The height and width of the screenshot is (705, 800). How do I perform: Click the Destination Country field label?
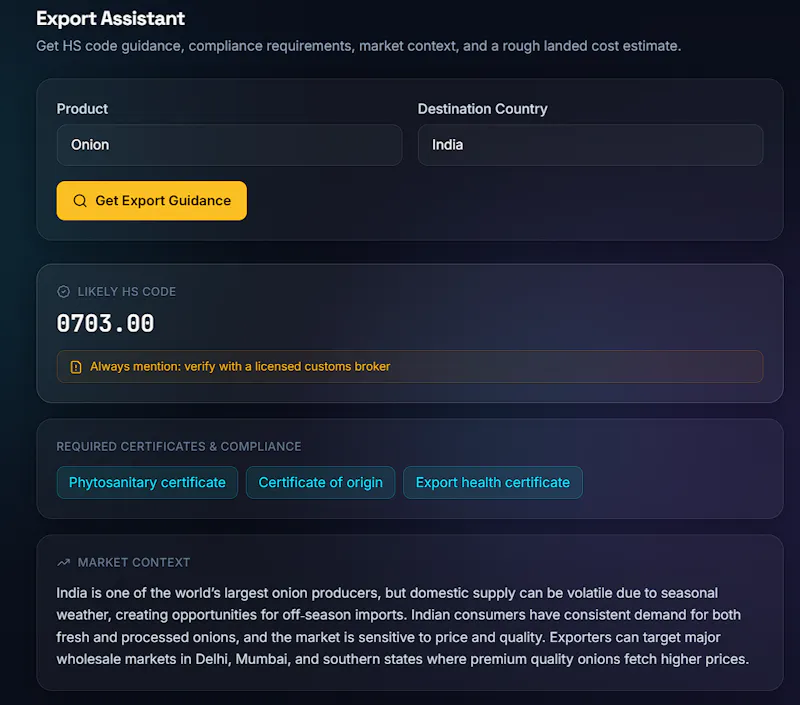483,109
